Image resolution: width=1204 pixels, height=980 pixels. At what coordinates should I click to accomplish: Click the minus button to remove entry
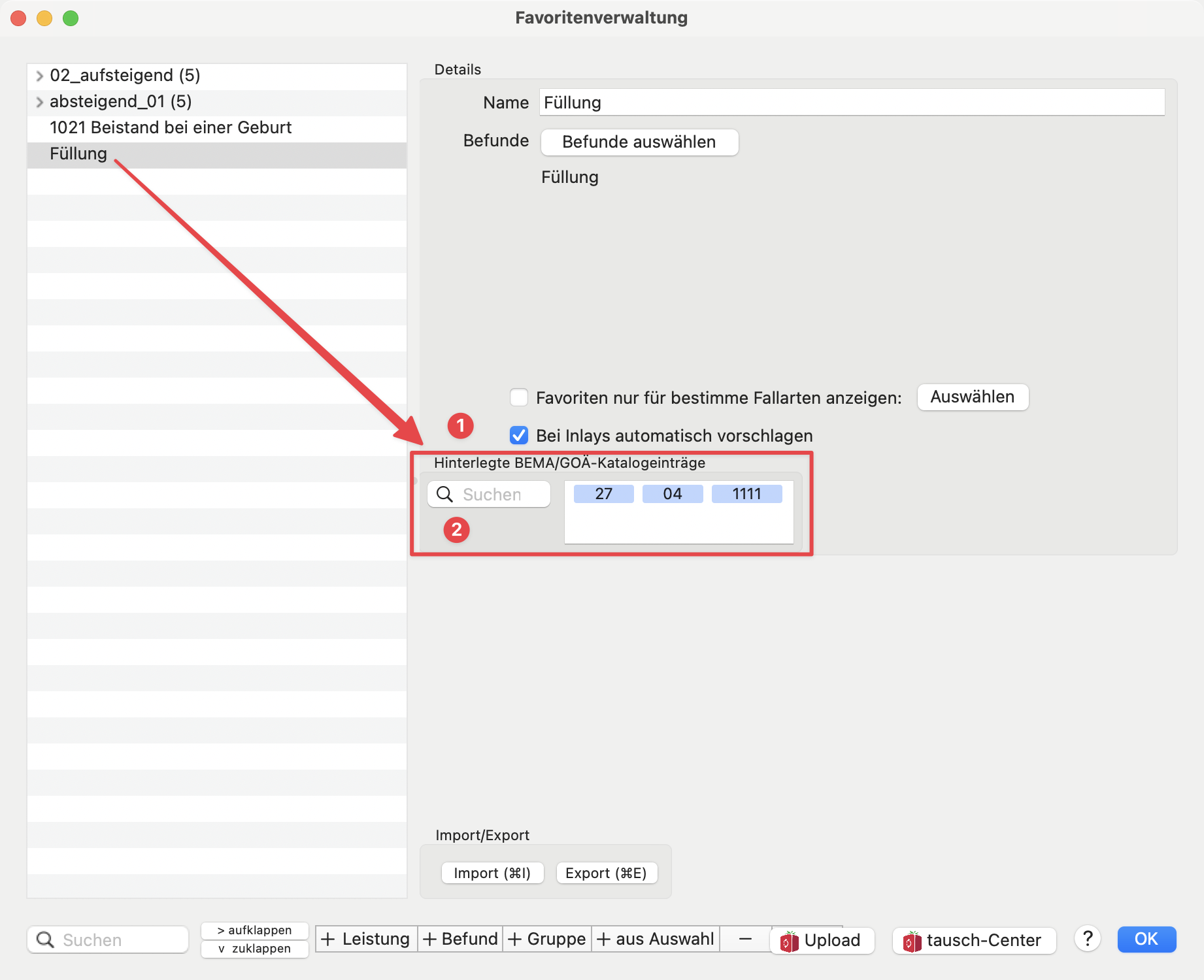pos(745,939)
